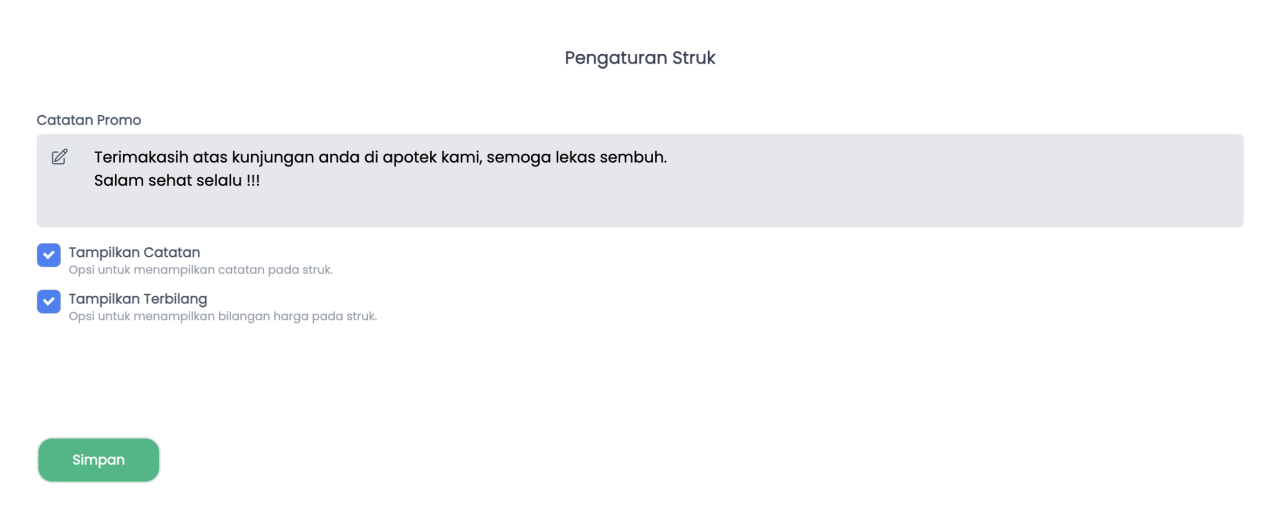The image size is (1280, 513).
Task: Click the pencil edit icon in Catatan Promo
Action: (x=59, y=157)
